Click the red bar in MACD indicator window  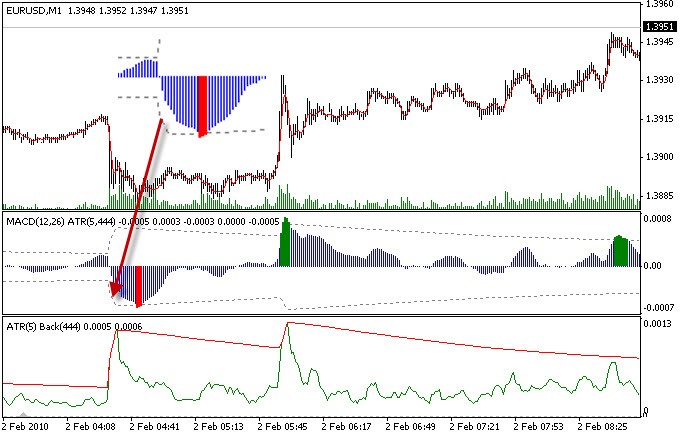pyautogui.click(x=138, y=285)
